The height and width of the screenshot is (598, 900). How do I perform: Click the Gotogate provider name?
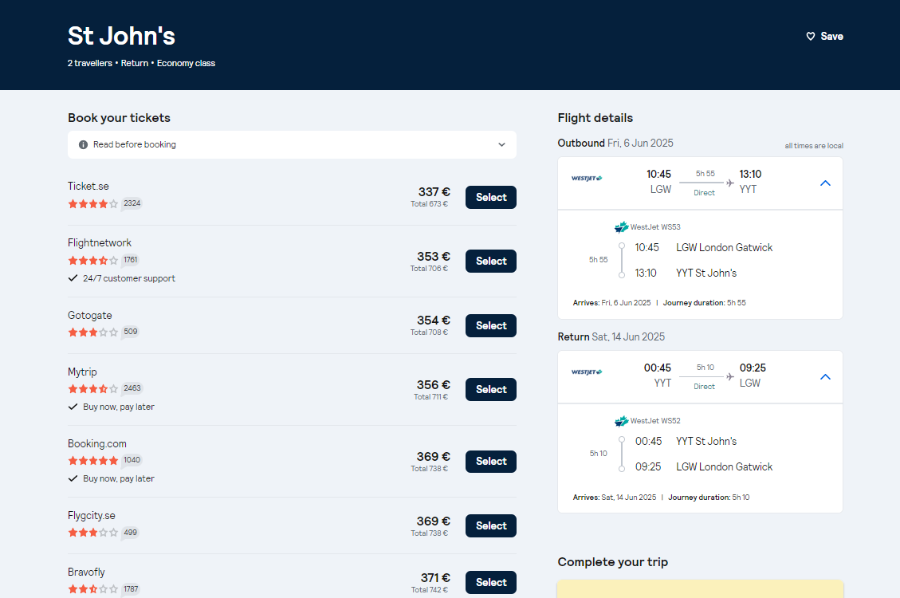click(x=90, y=316)
